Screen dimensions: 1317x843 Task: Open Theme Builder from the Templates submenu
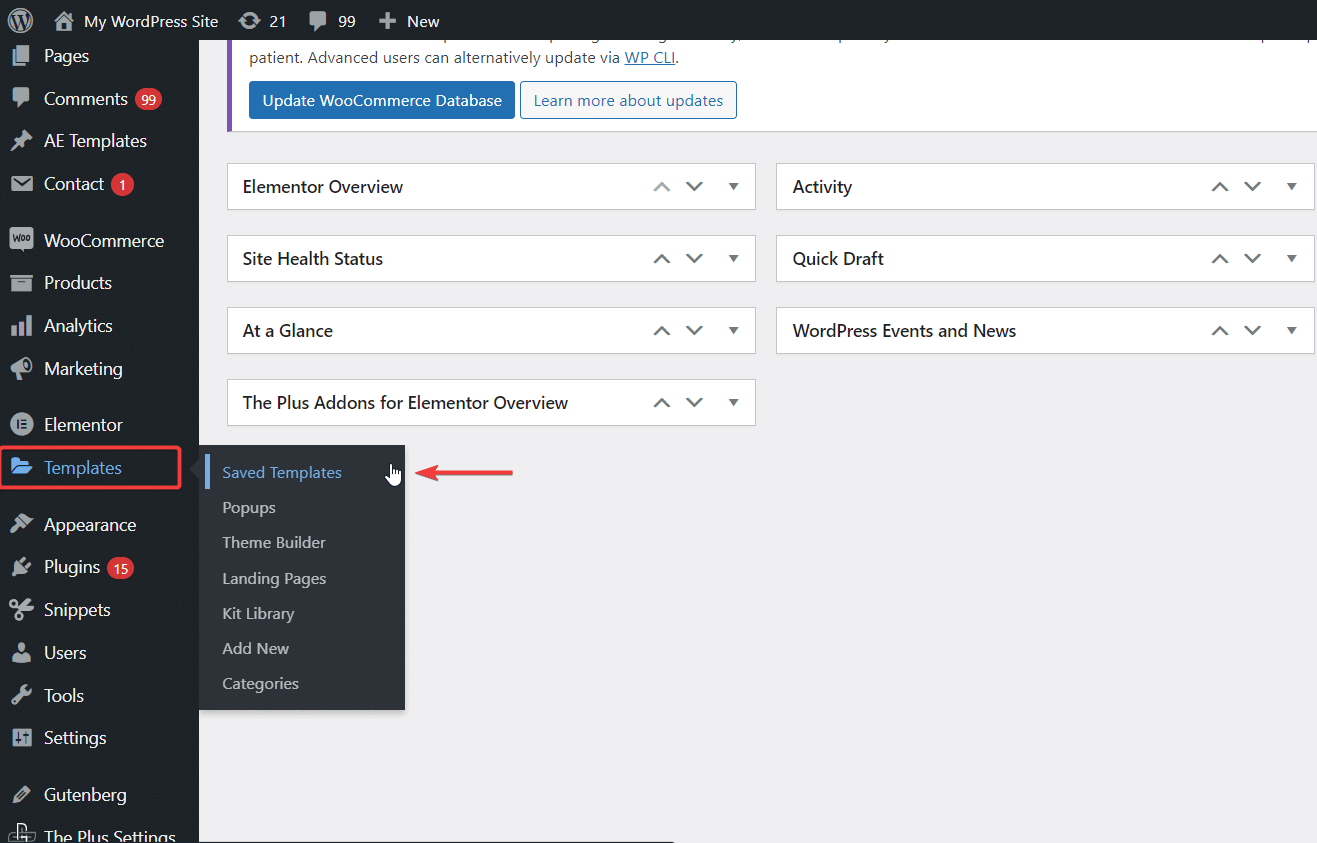tap(274, 542)
